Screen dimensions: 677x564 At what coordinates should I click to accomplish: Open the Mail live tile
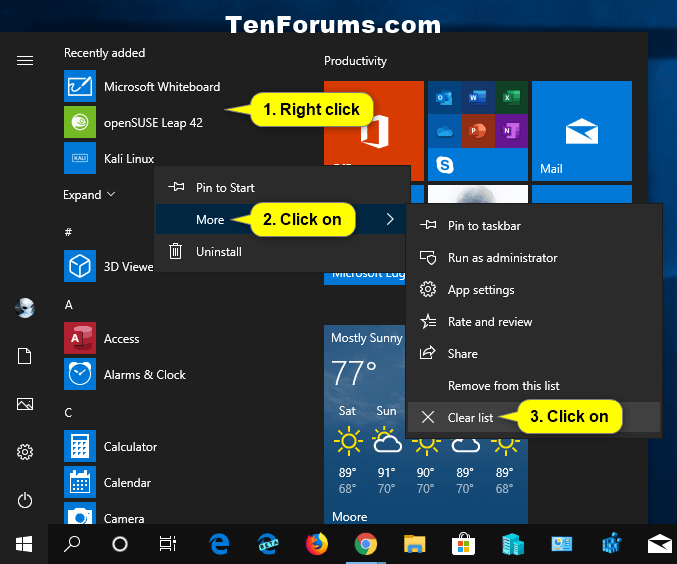[x=582, y=131]
